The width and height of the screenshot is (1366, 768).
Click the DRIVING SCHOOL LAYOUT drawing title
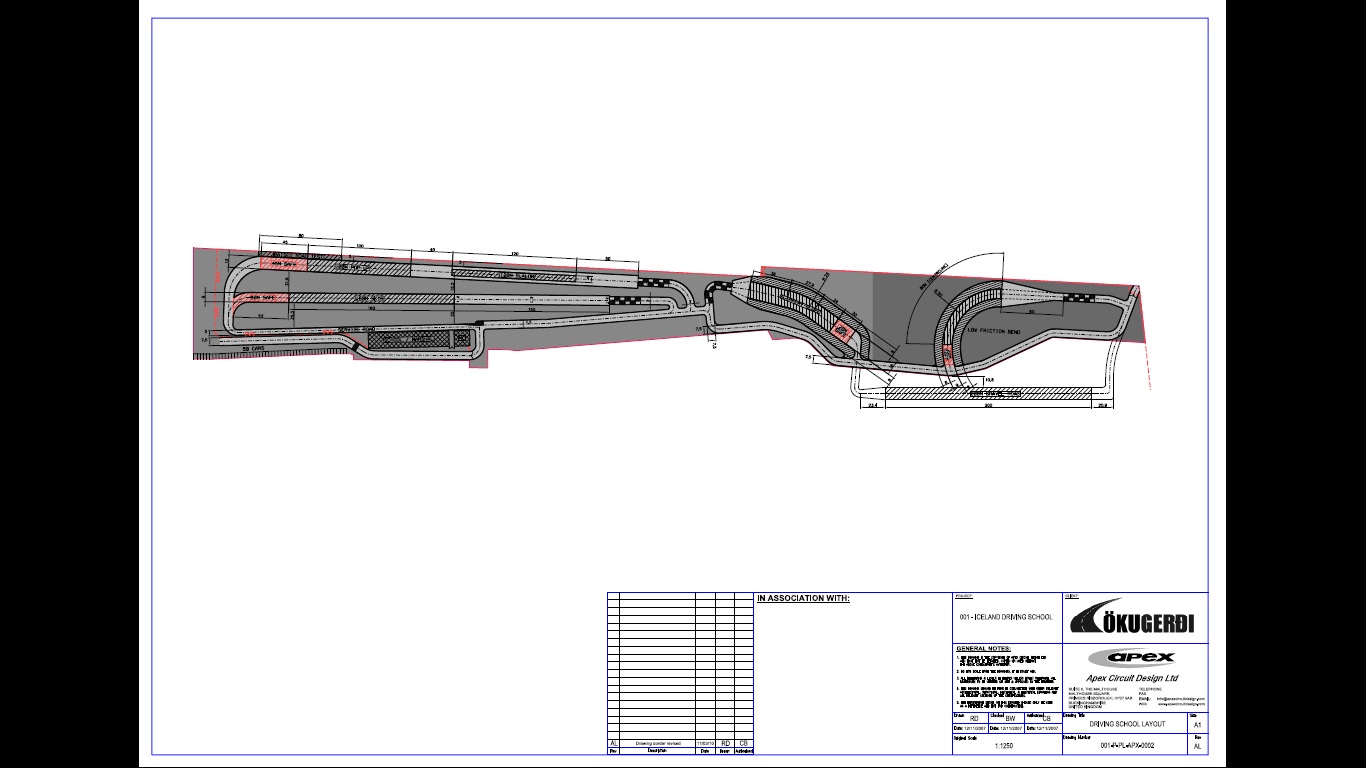[x=1127, y=723]
